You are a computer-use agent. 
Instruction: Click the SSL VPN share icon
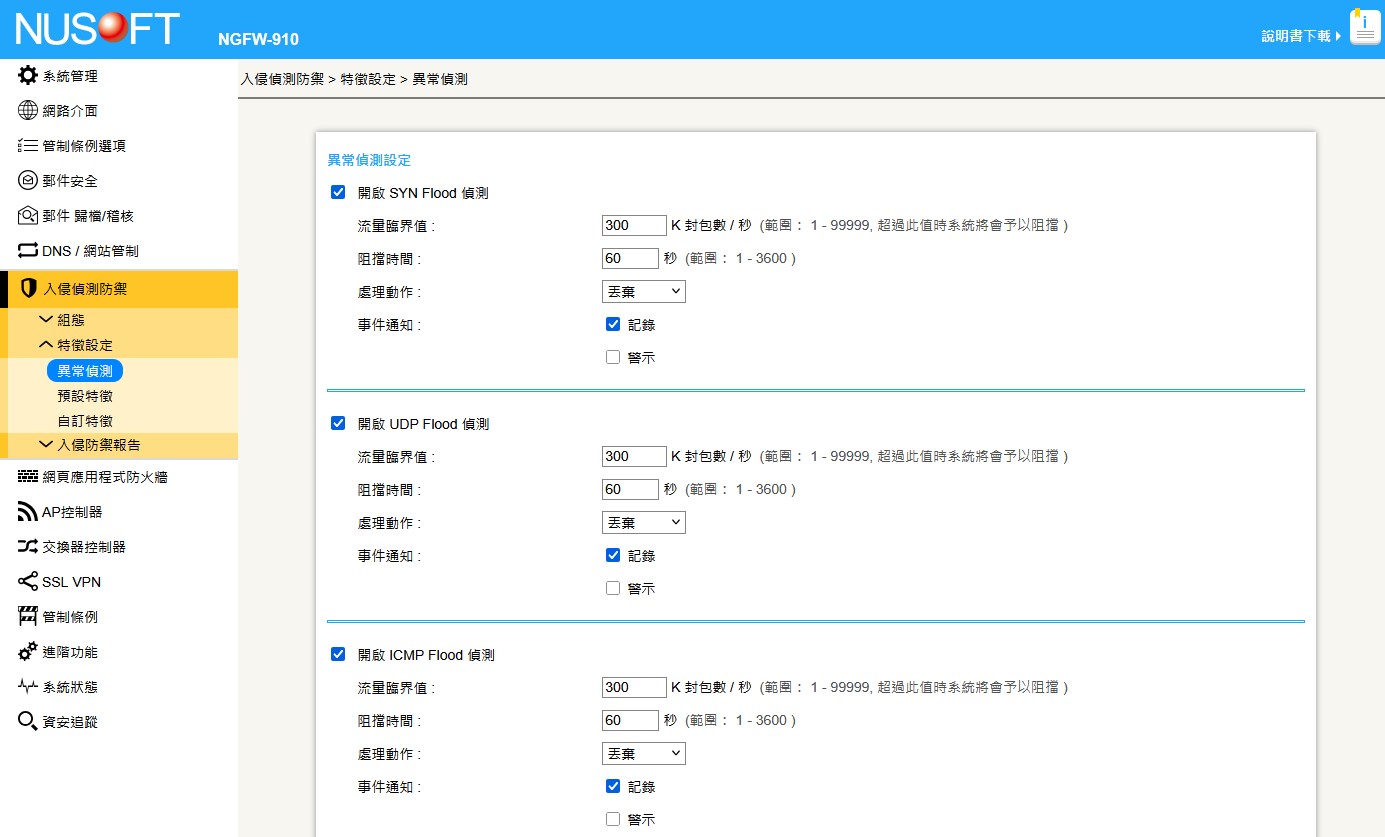coord(28,582)
